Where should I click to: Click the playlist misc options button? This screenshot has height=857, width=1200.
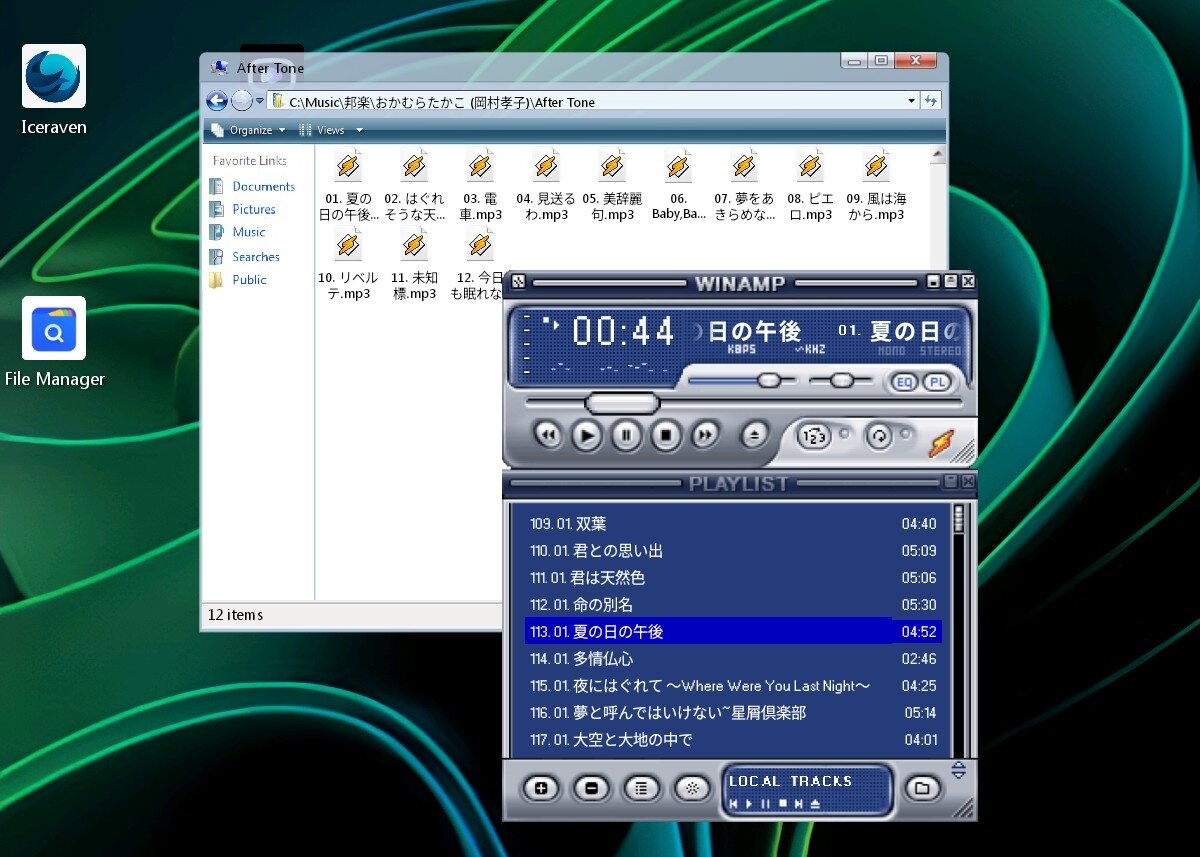691,788
